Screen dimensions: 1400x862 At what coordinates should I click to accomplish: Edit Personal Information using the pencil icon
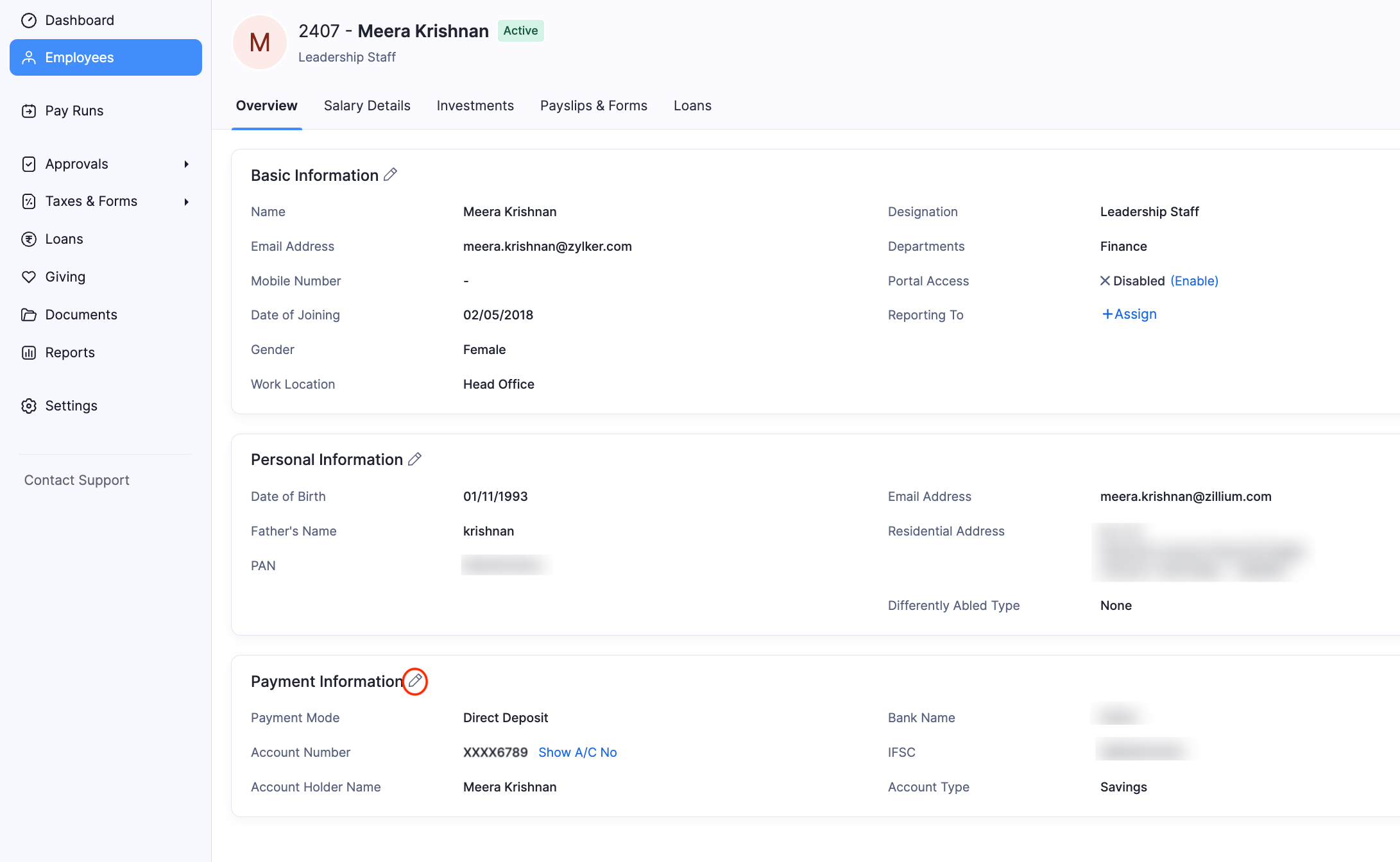[414, 459]
